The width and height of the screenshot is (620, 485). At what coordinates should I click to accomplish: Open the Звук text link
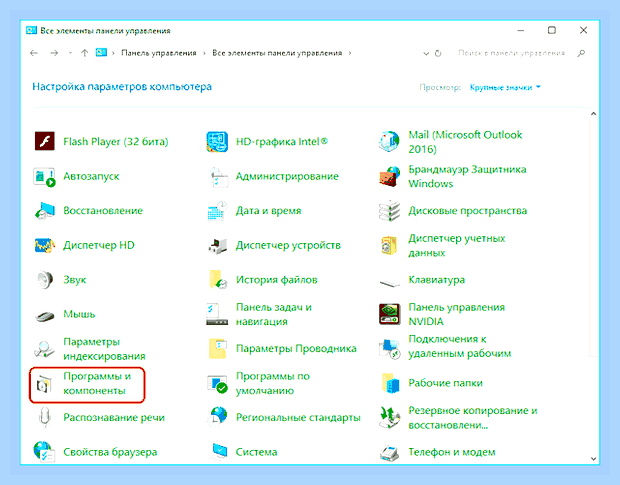pyautogui.click(x=75, y=280)
